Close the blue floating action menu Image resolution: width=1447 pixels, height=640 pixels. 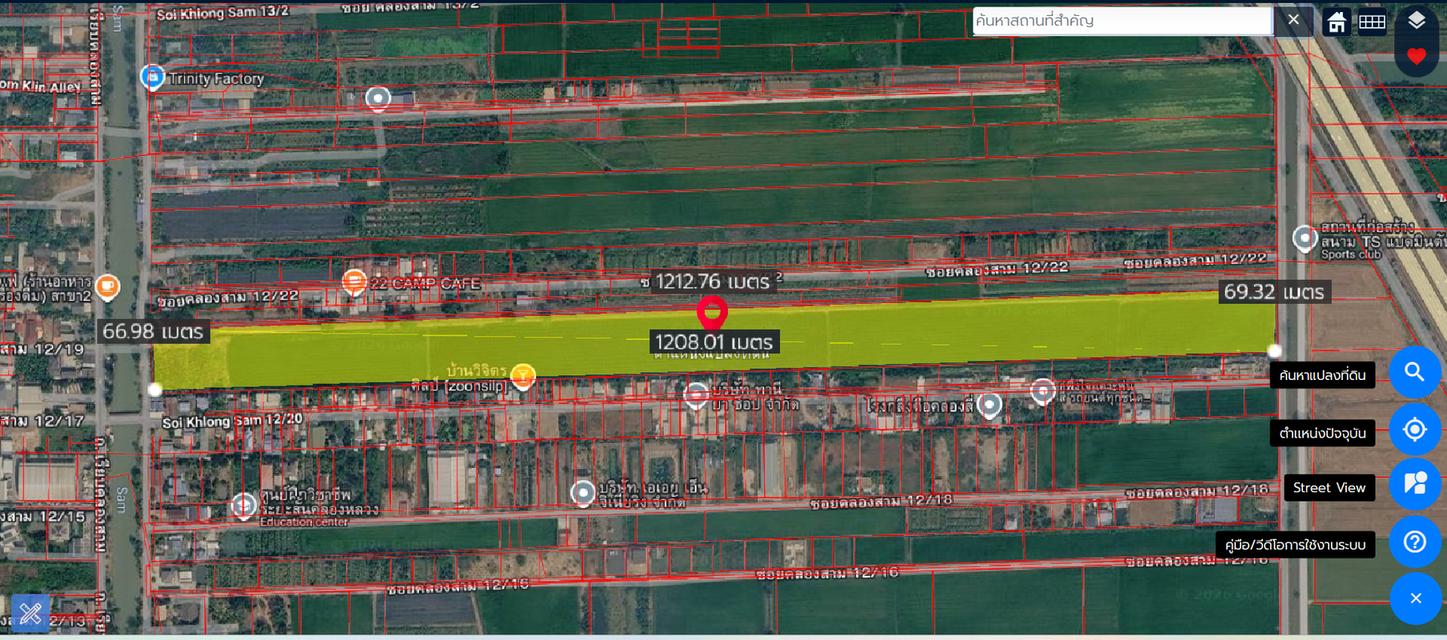(x=1415, y=599)
